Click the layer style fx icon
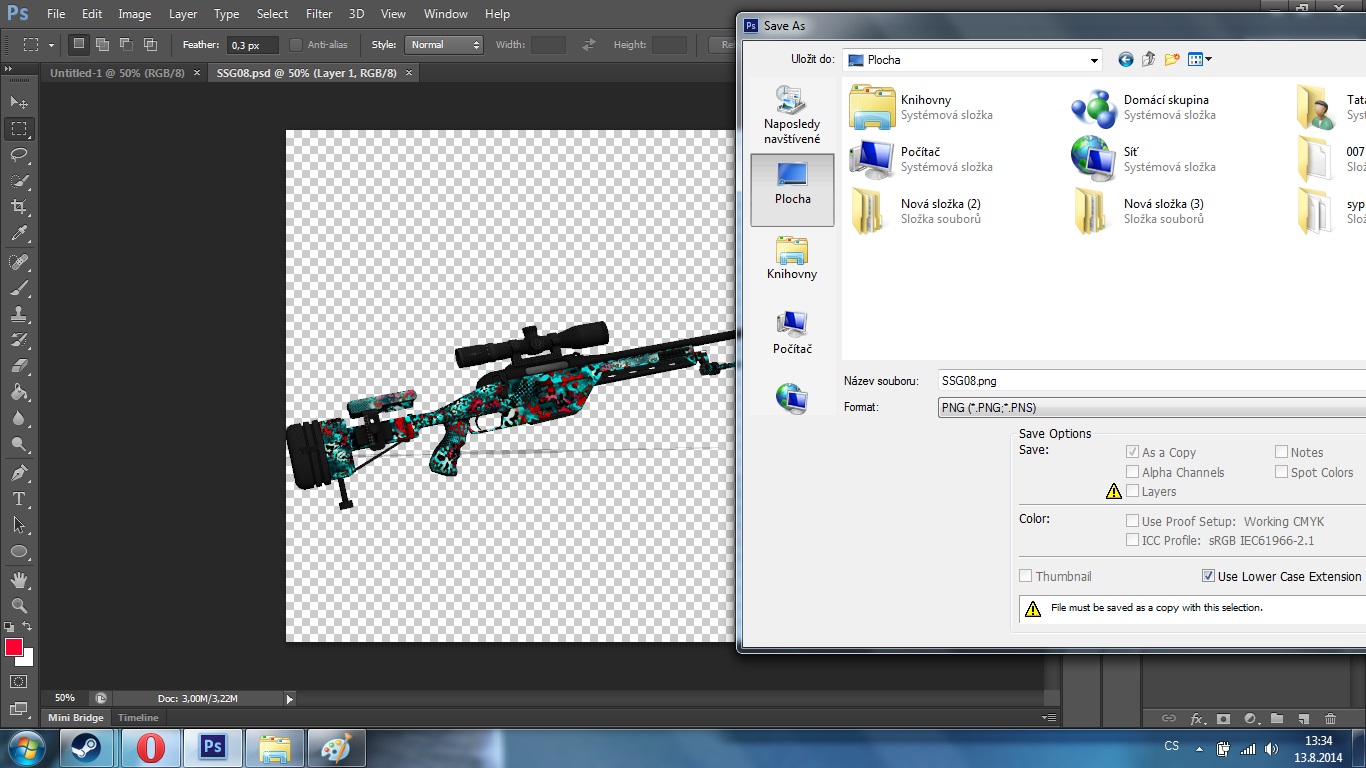 click(1197, 718)
